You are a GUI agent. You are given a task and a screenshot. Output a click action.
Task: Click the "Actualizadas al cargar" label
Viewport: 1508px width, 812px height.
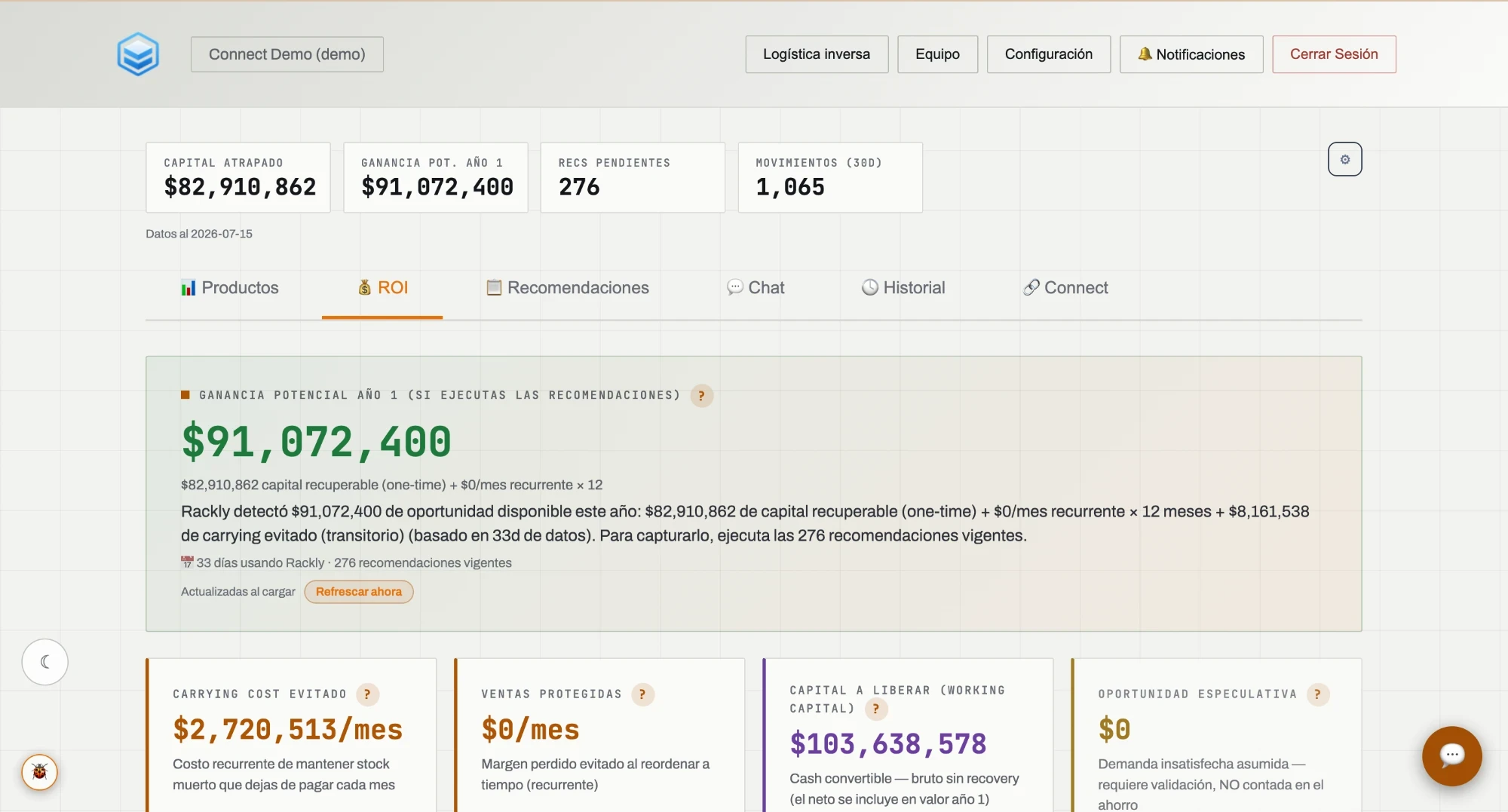238,592
